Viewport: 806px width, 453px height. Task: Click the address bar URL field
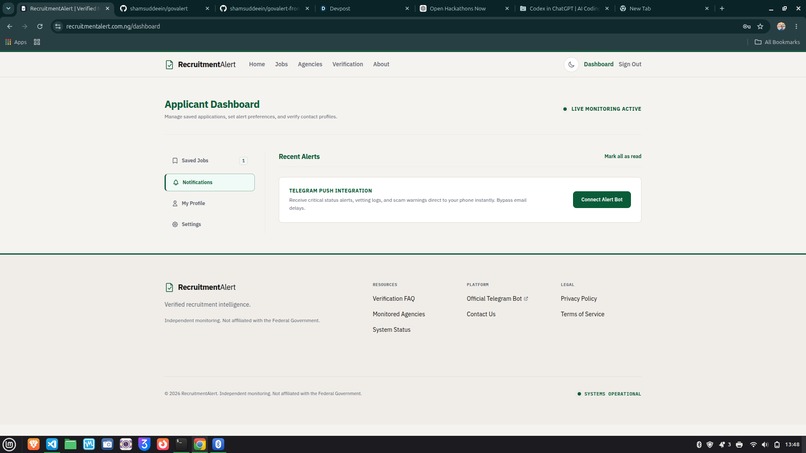pyautogui.click(x=401, y=26)
